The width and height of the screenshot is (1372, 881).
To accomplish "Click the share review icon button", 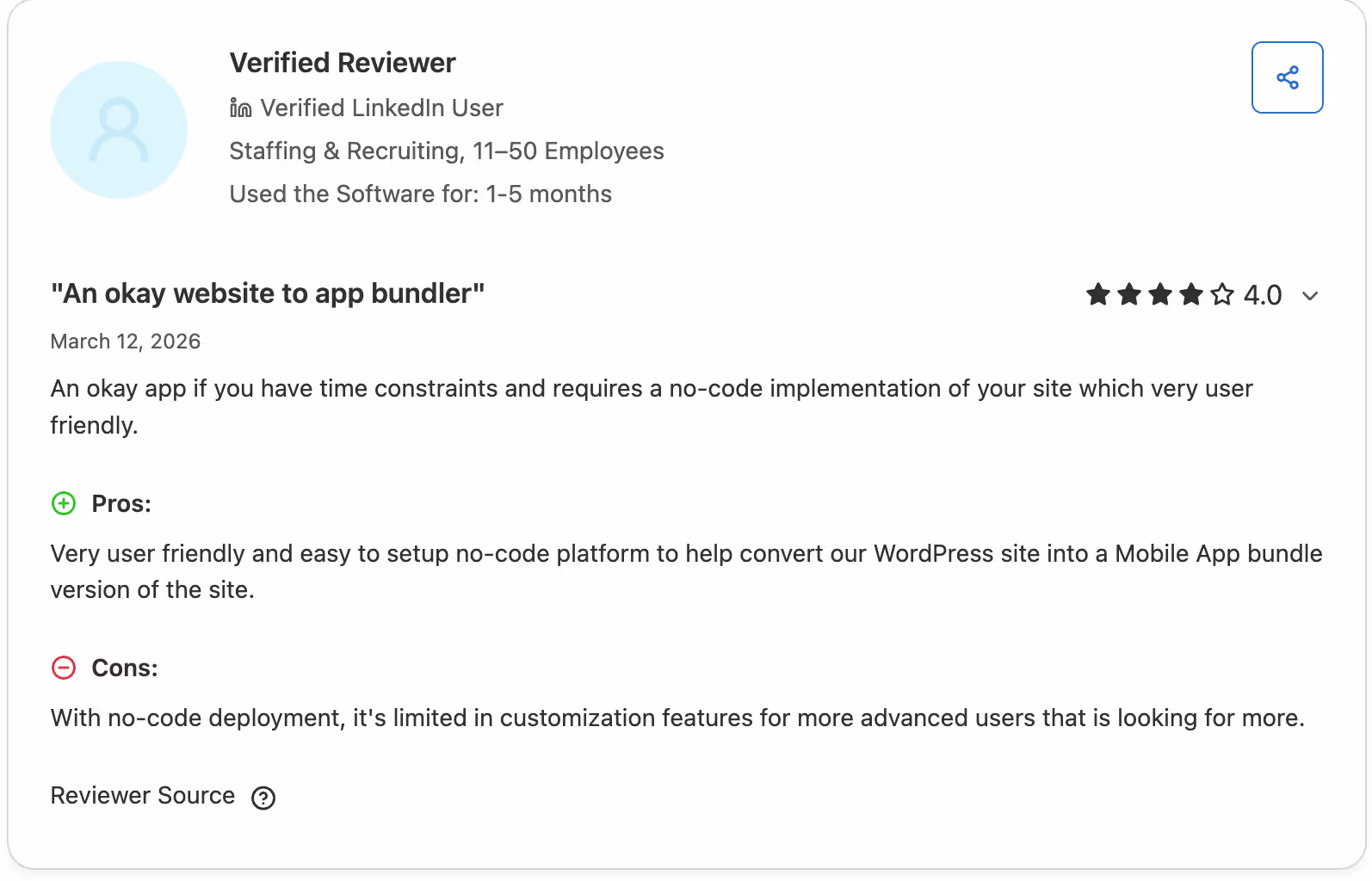I will click(x=1287, y=77).
